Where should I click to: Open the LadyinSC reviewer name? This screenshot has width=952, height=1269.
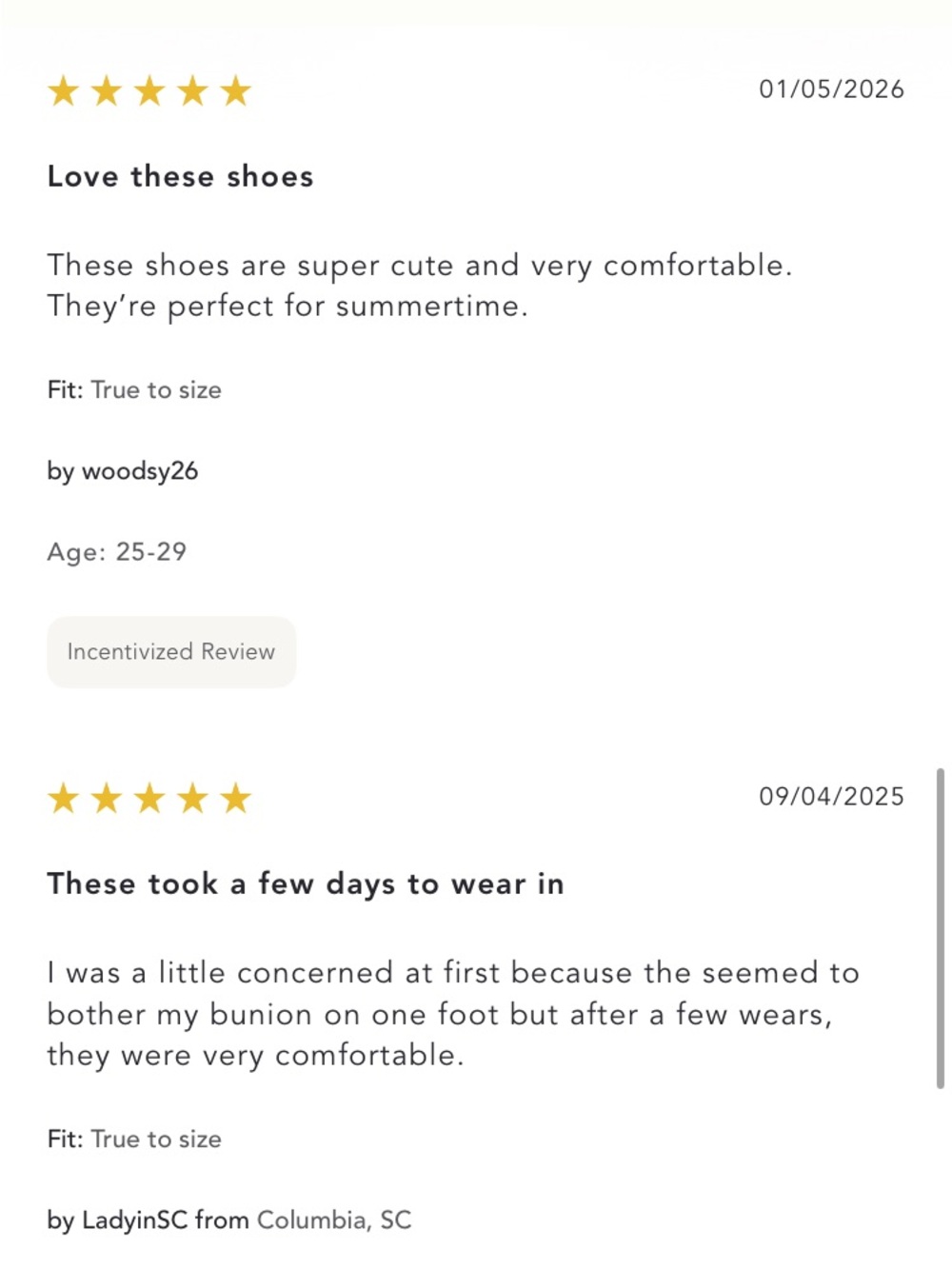[x=134, y=1220]
